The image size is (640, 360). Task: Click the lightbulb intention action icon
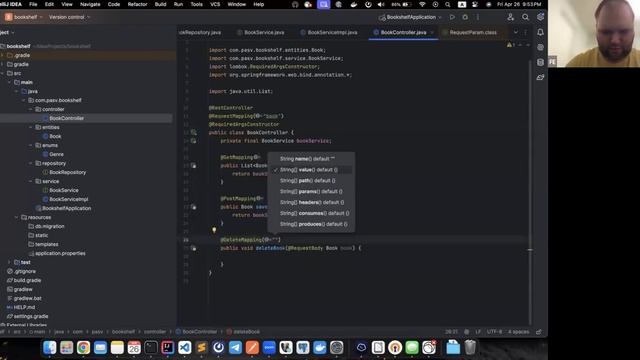point(214,230)
